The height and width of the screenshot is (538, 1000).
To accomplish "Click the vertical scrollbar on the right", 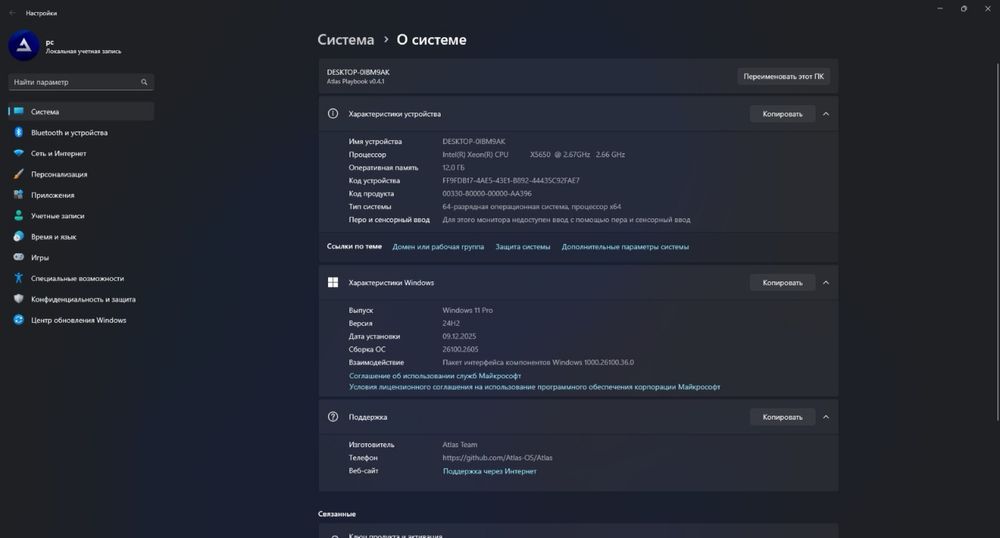I will [x=997, y=241].
